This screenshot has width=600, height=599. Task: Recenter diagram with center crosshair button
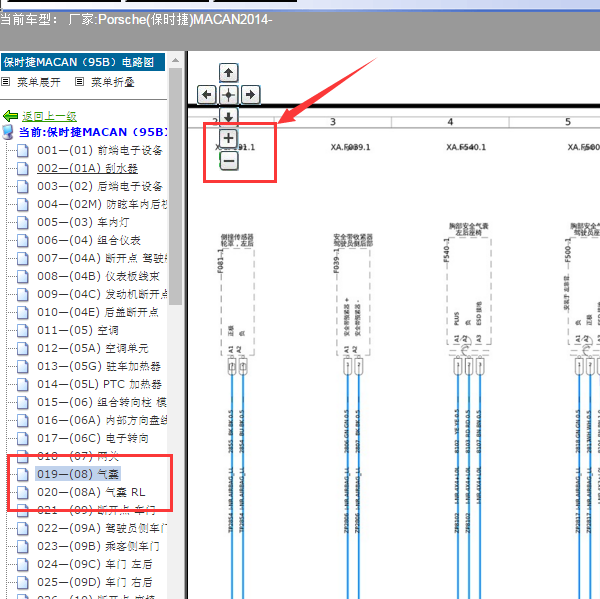click(228, 95)
